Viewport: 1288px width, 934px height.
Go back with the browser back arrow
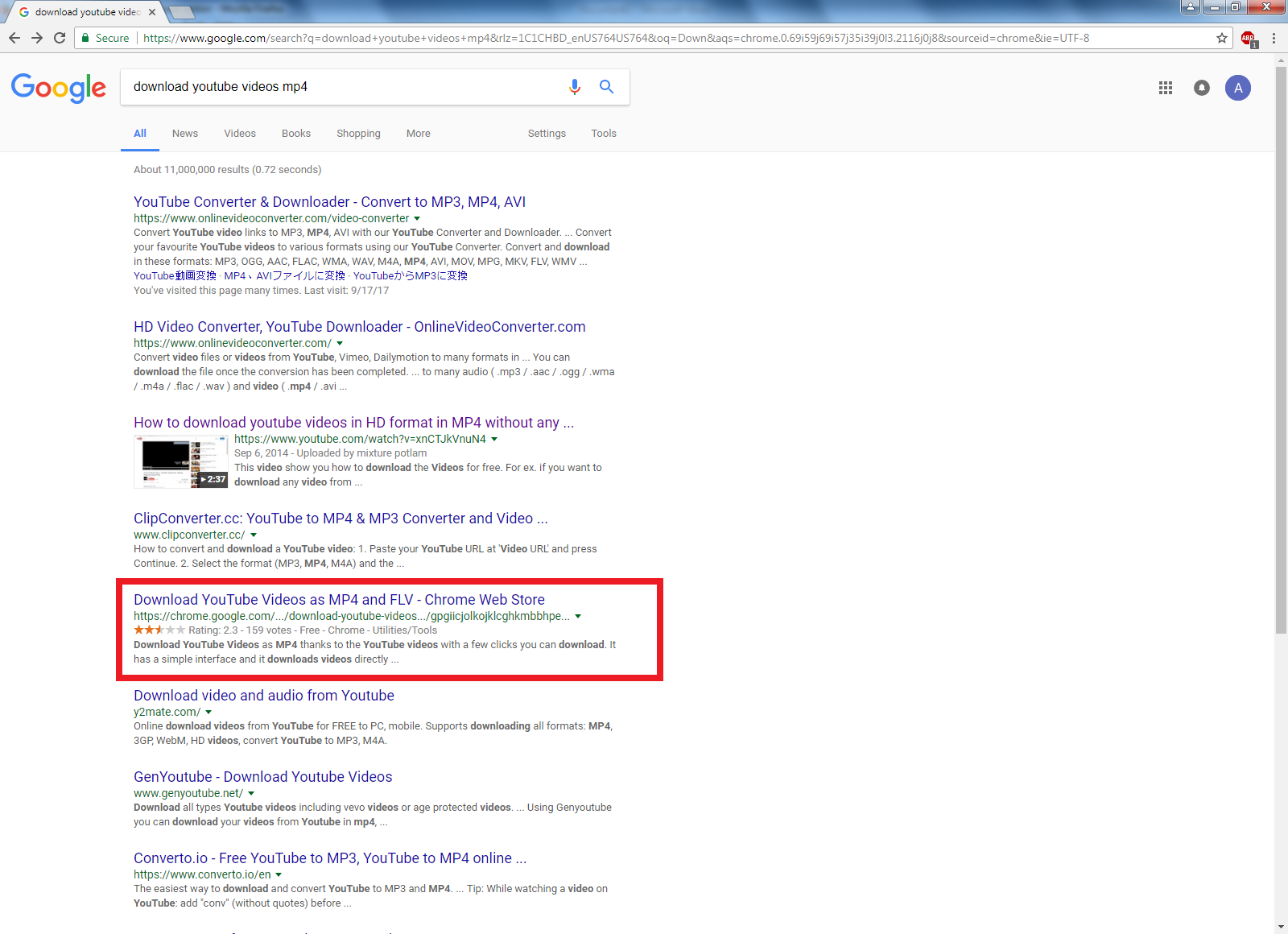coord(14,38)
